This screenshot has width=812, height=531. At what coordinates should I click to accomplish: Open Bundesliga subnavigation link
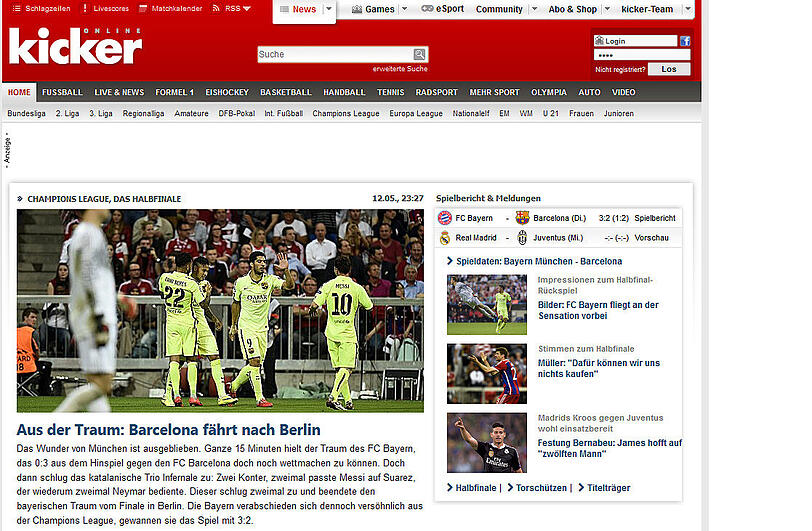tap(26, 113)
